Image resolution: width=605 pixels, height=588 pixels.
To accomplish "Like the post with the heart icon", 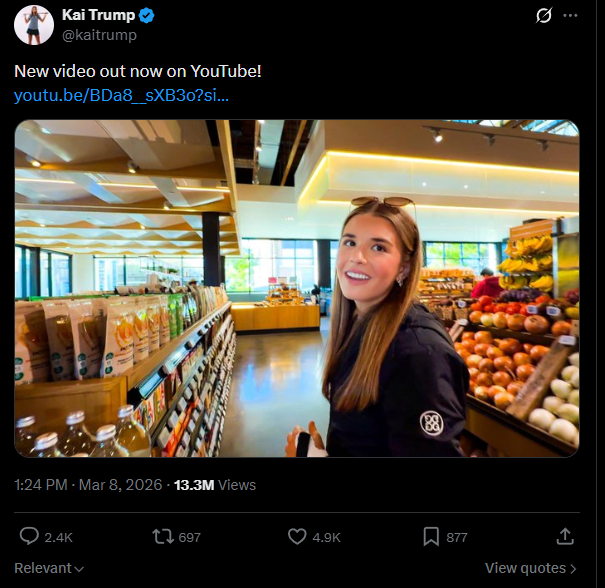I will [x=297, y=537].
